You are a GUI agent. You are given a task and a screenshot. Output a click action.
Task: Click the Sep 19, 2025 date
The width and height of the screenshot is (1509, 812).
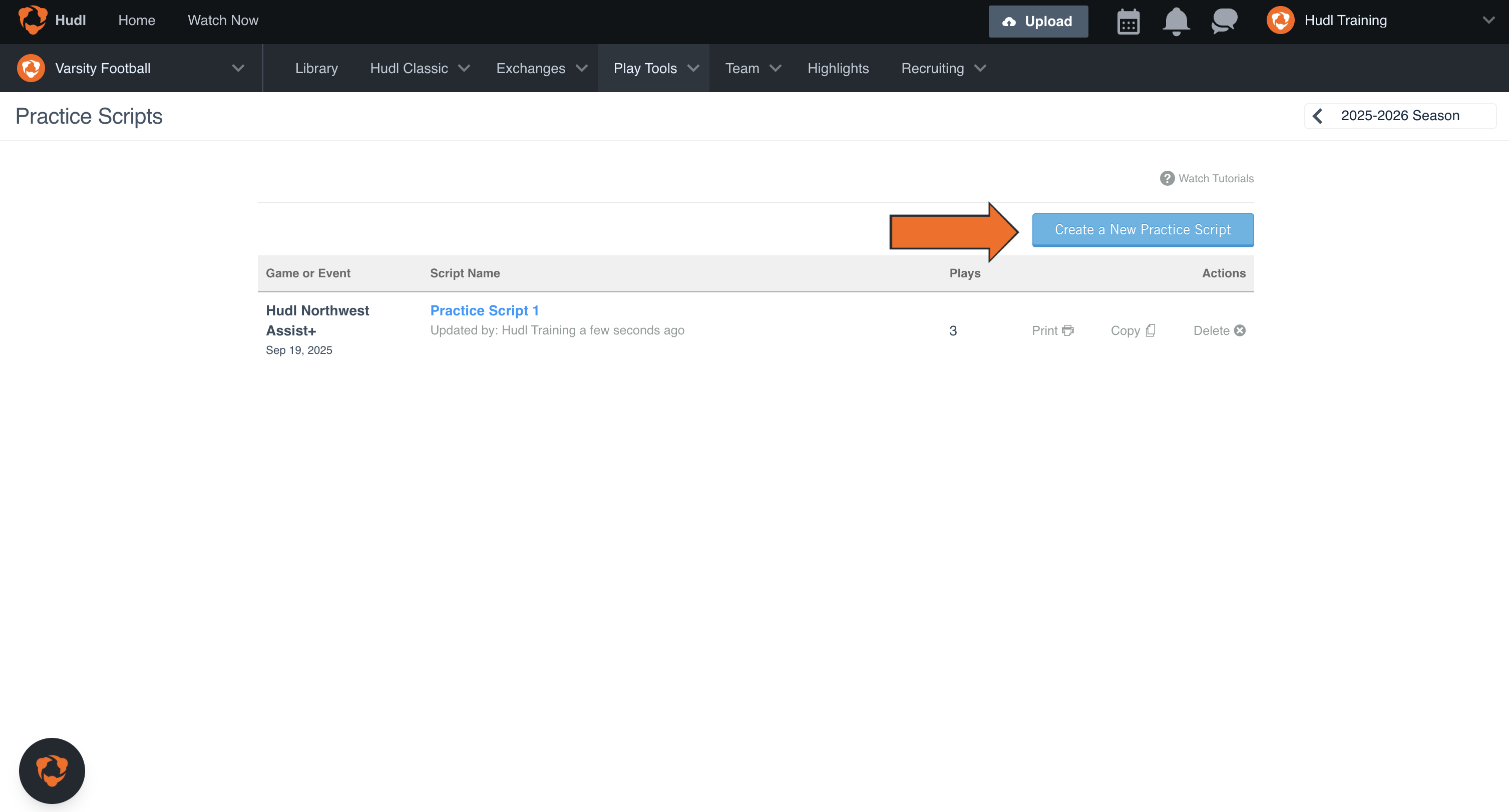pos(299,350)
